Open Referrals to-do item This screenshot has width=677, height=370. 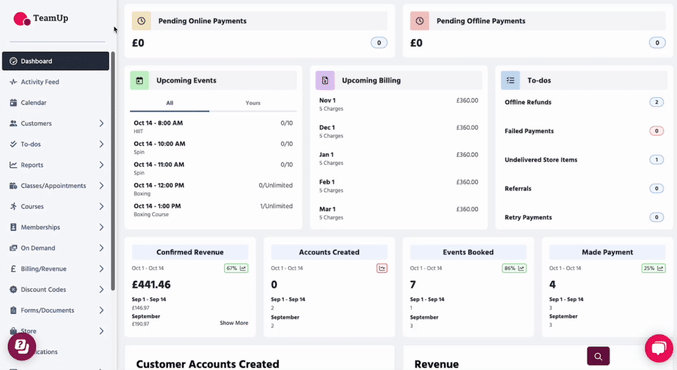tap(584, 189)
